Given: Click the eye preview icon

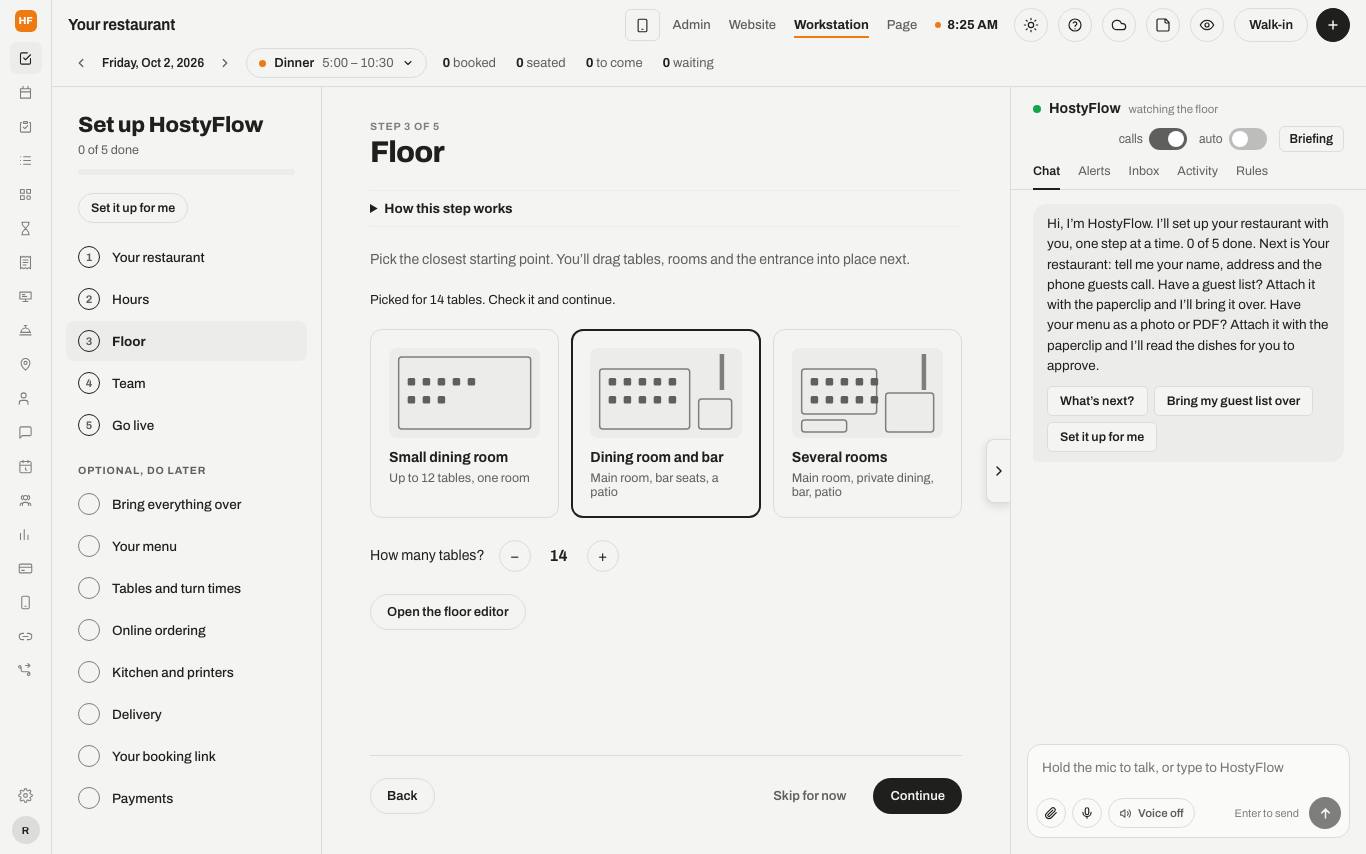Looking at the screenshot, I should 1207,25.
